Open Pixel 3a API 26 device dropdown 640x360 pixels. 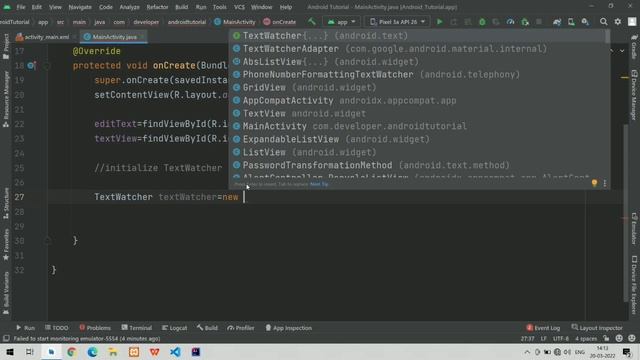click(397, 22)
